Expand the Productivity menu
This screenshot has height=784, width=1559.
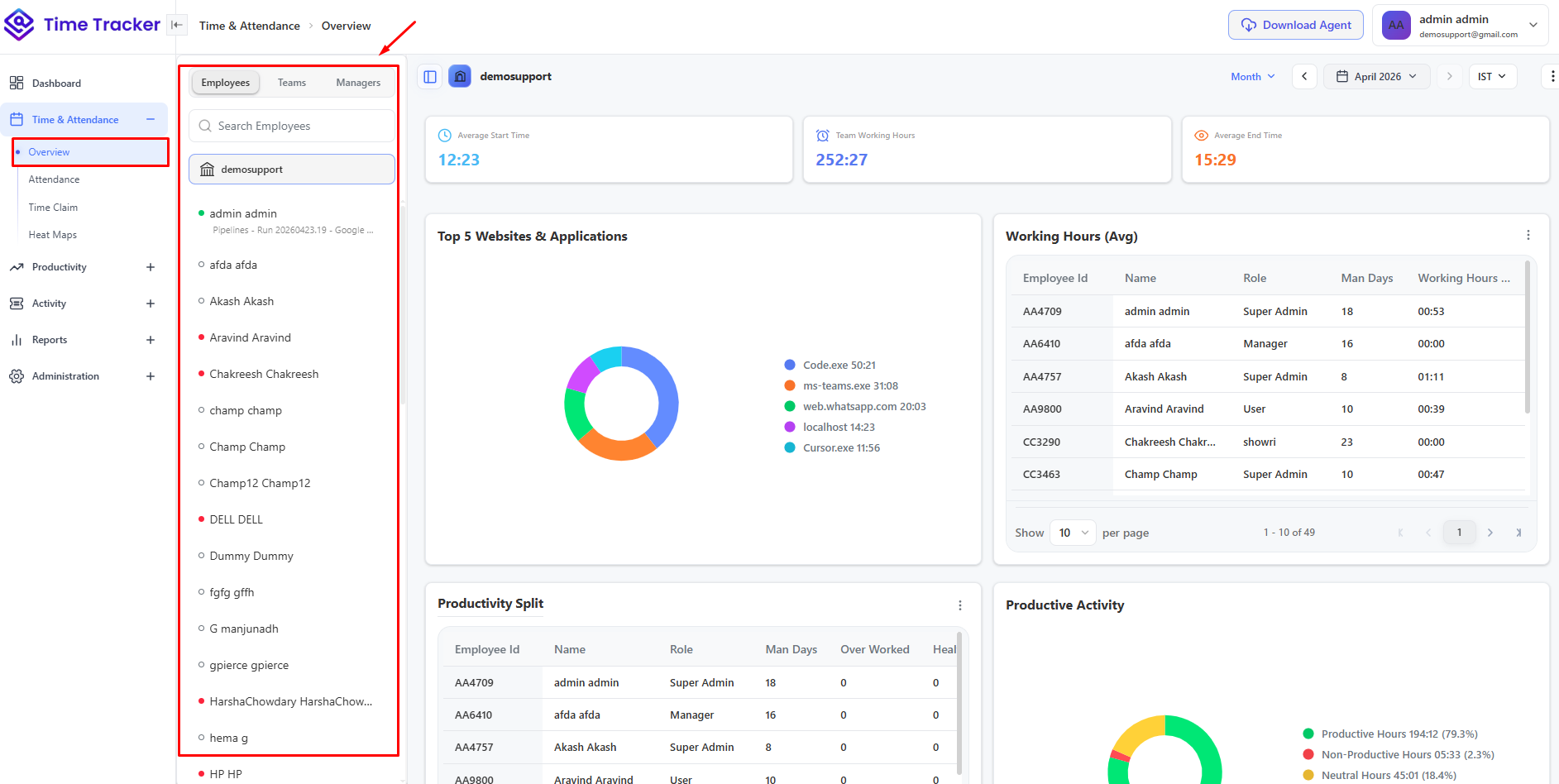tap(151, 267)
